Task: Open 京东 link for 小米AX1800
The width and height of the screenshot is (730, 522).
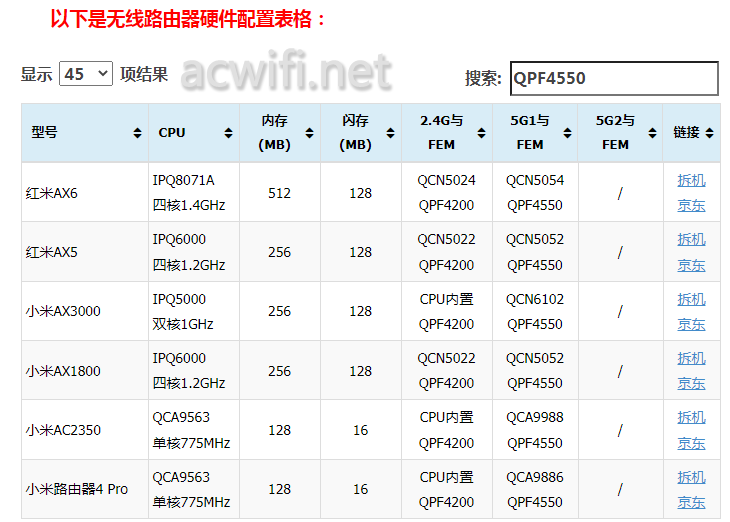Action: coord(691,383)
